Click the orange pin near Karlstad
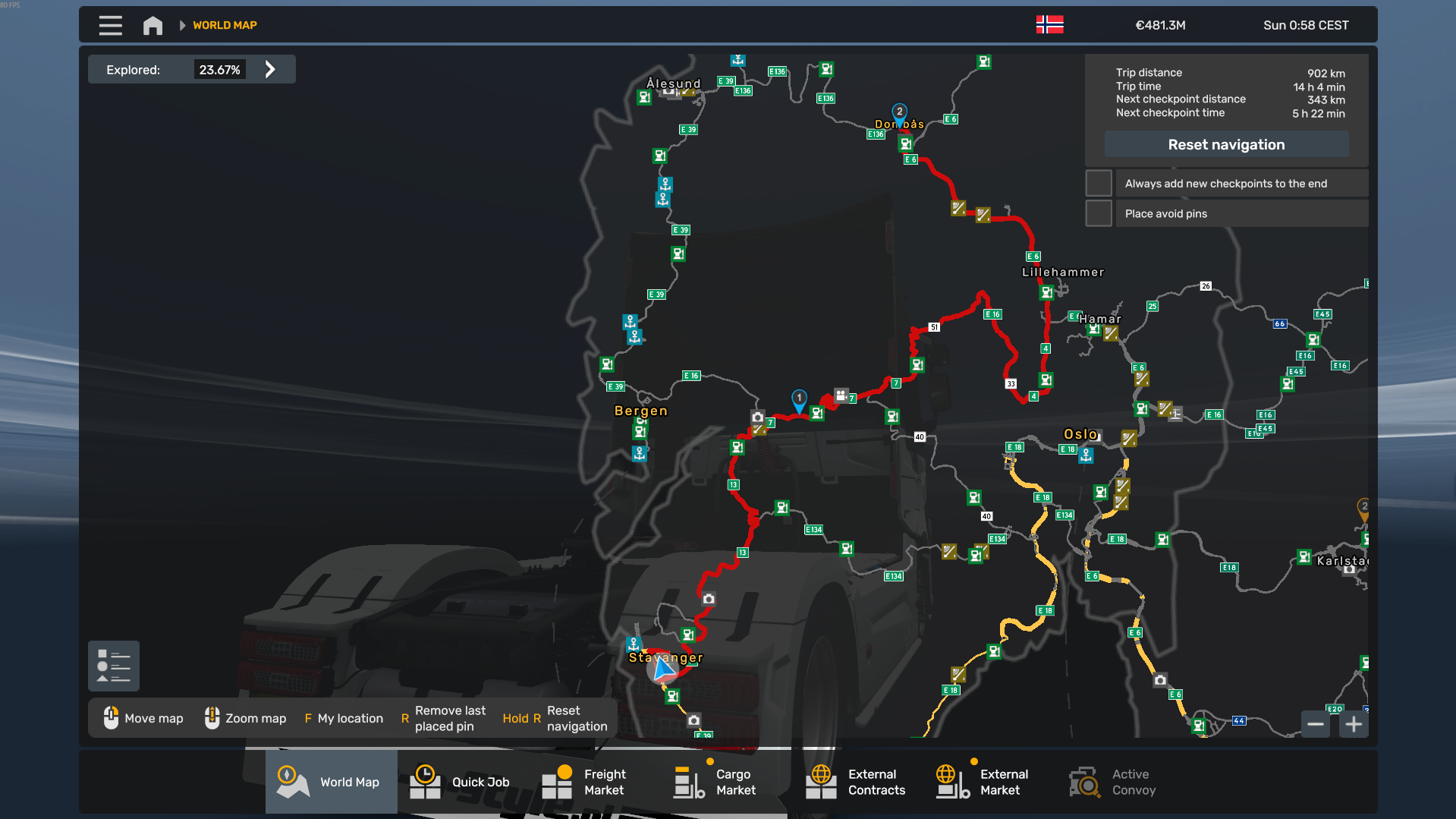Viewport: 1456px width, 819px height. (1363, 509)
